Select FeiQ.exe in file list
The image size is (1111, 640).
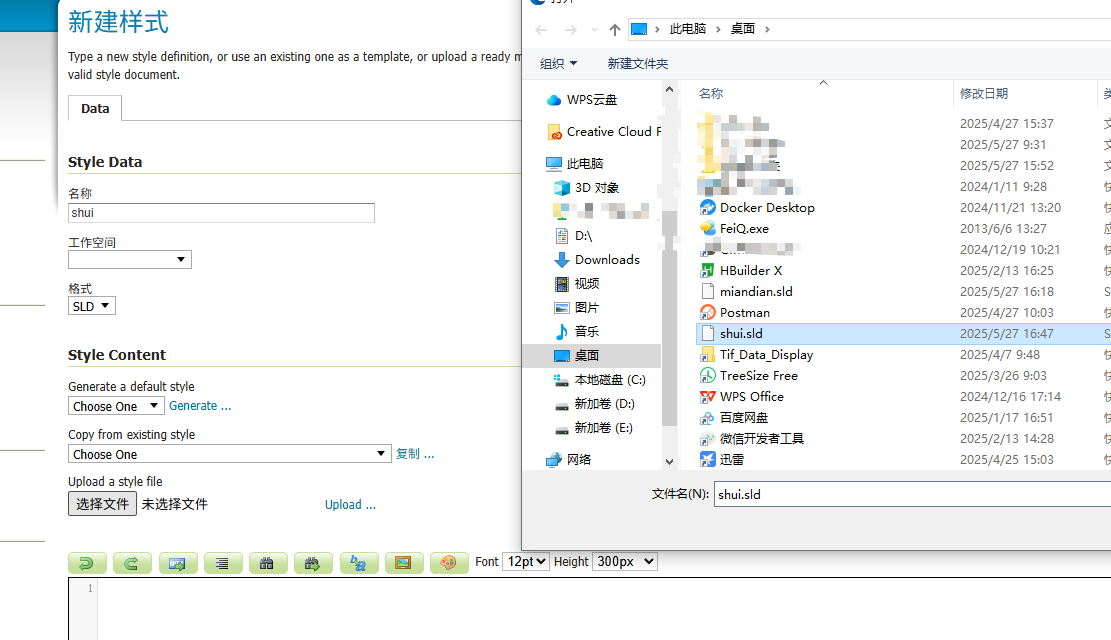pyautogui.click(x=734, y=229)
